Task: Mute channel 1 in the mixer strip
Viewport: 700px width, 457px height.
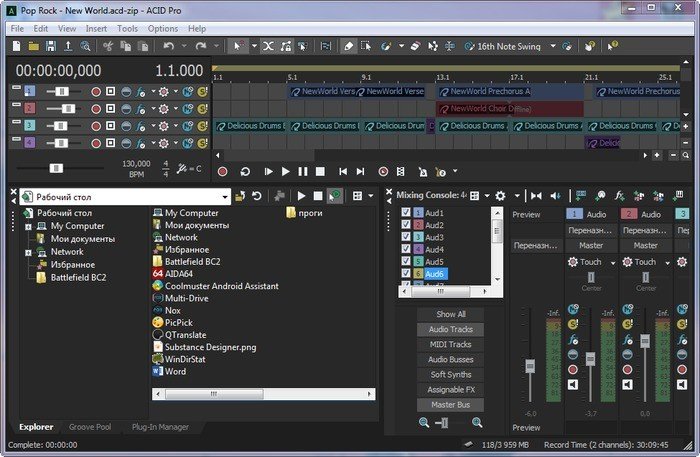Action: [573, 384]
